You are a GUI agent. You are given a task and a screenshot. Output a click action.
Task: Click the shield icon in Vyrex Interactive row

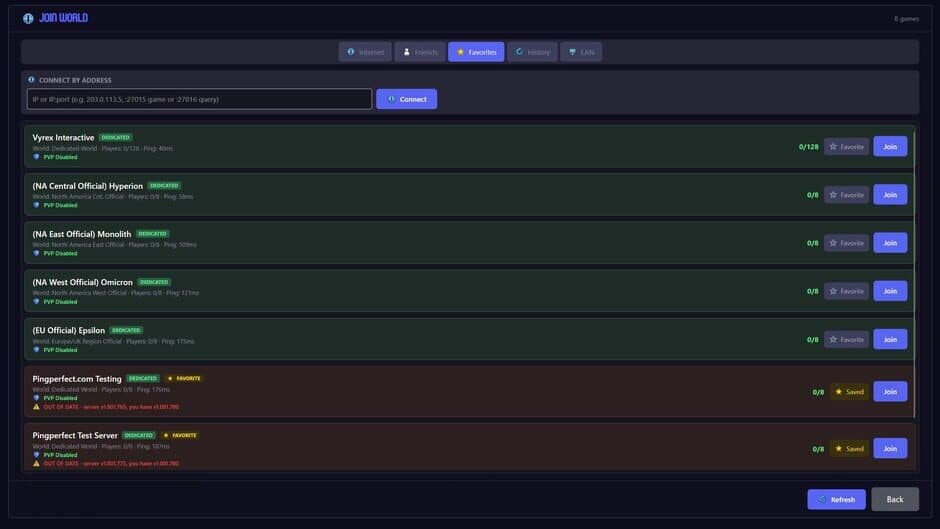coord(37,157)
